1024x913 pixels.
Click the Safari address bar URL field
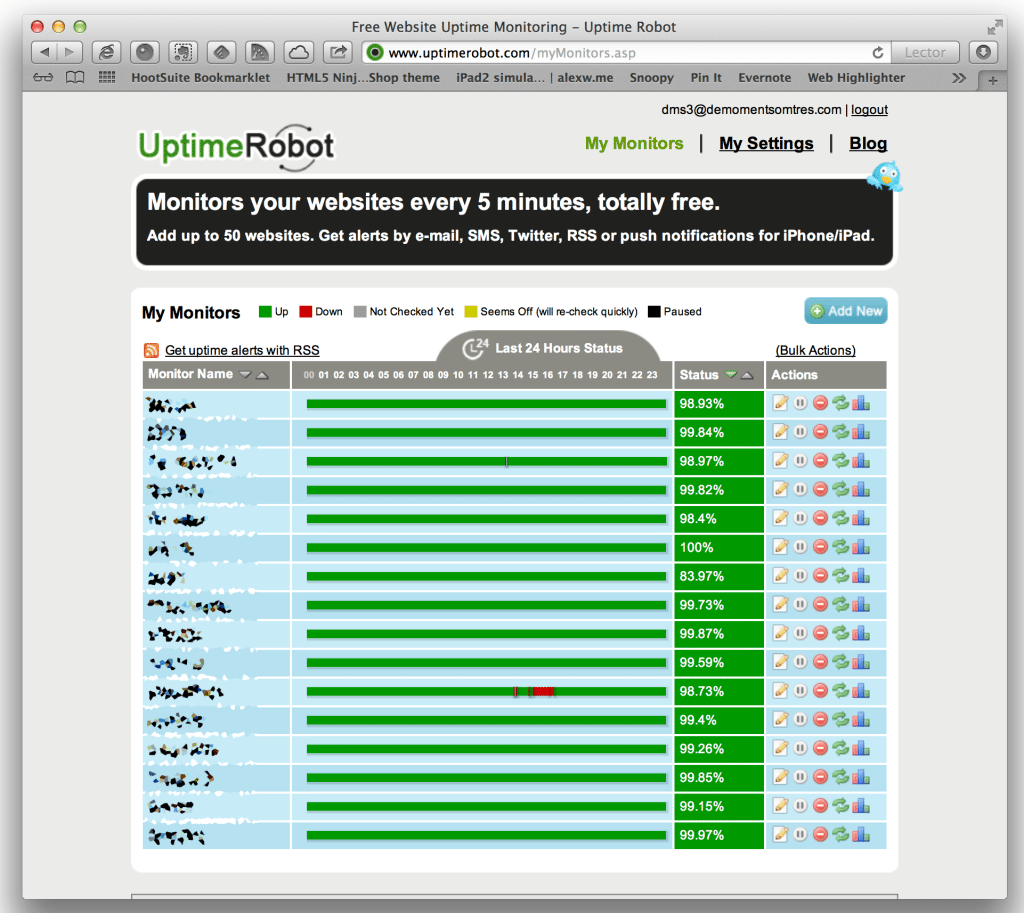pyautogui.click(x=620, y=53)
